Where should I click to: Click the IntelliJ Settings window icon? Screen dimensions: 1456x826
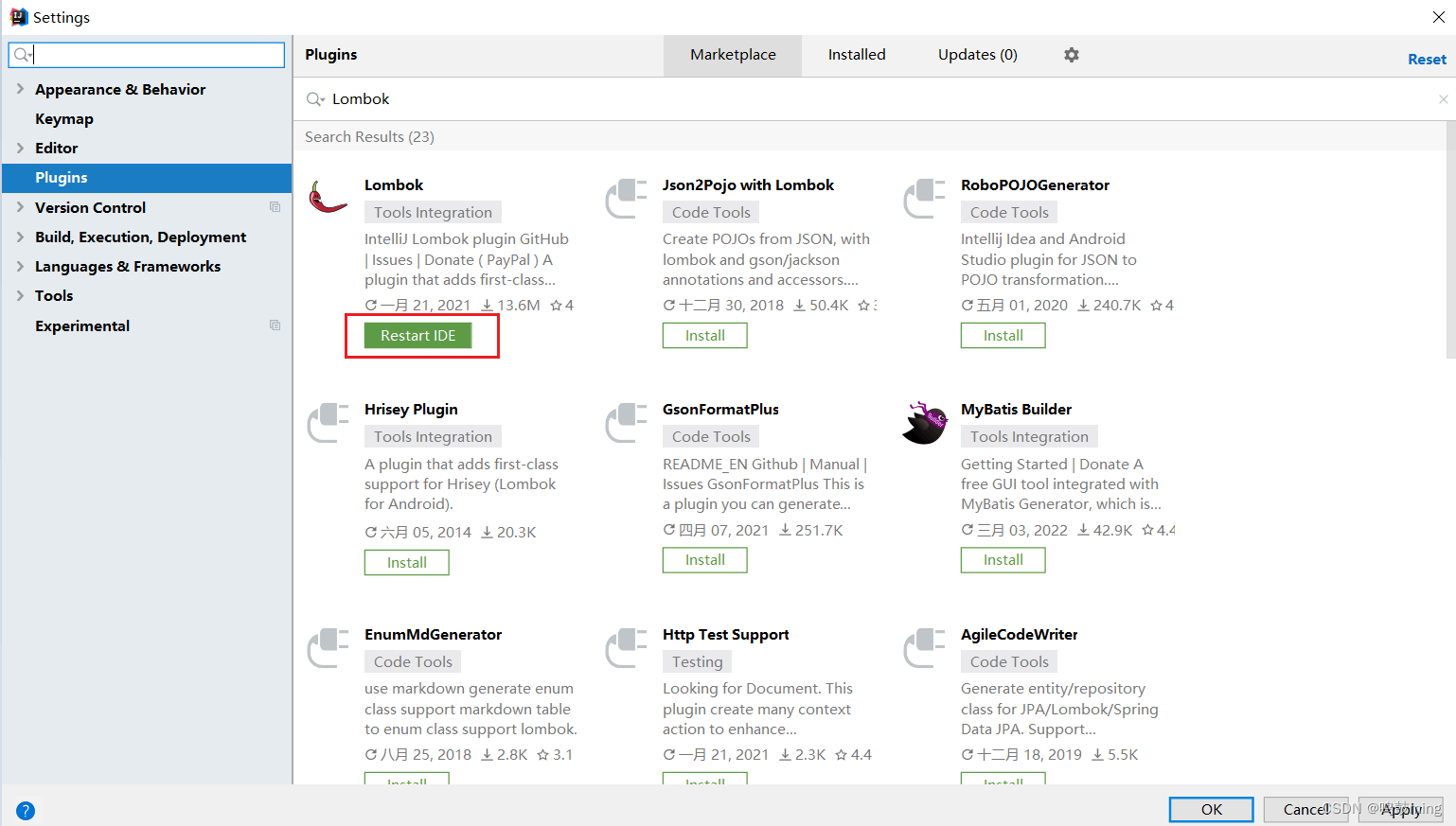18,17
